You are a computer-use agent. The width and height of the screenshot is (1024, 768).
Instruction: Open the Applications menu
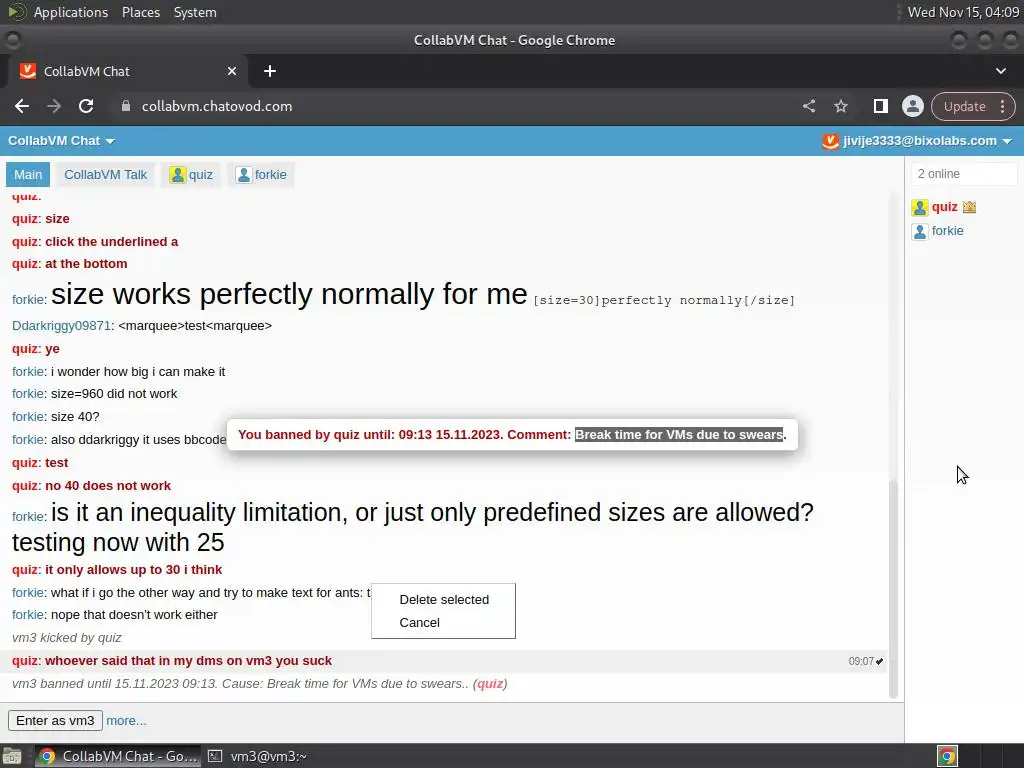pos(71,12)
